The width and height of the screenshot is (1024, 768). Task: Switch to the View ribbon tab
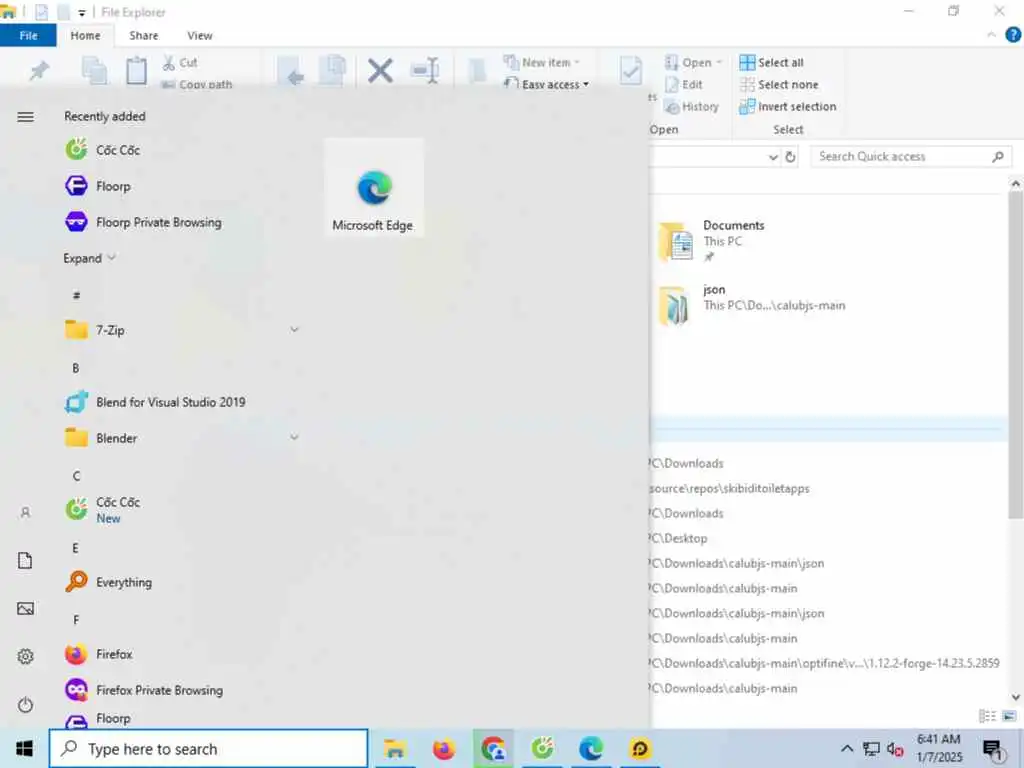(200, 35)
